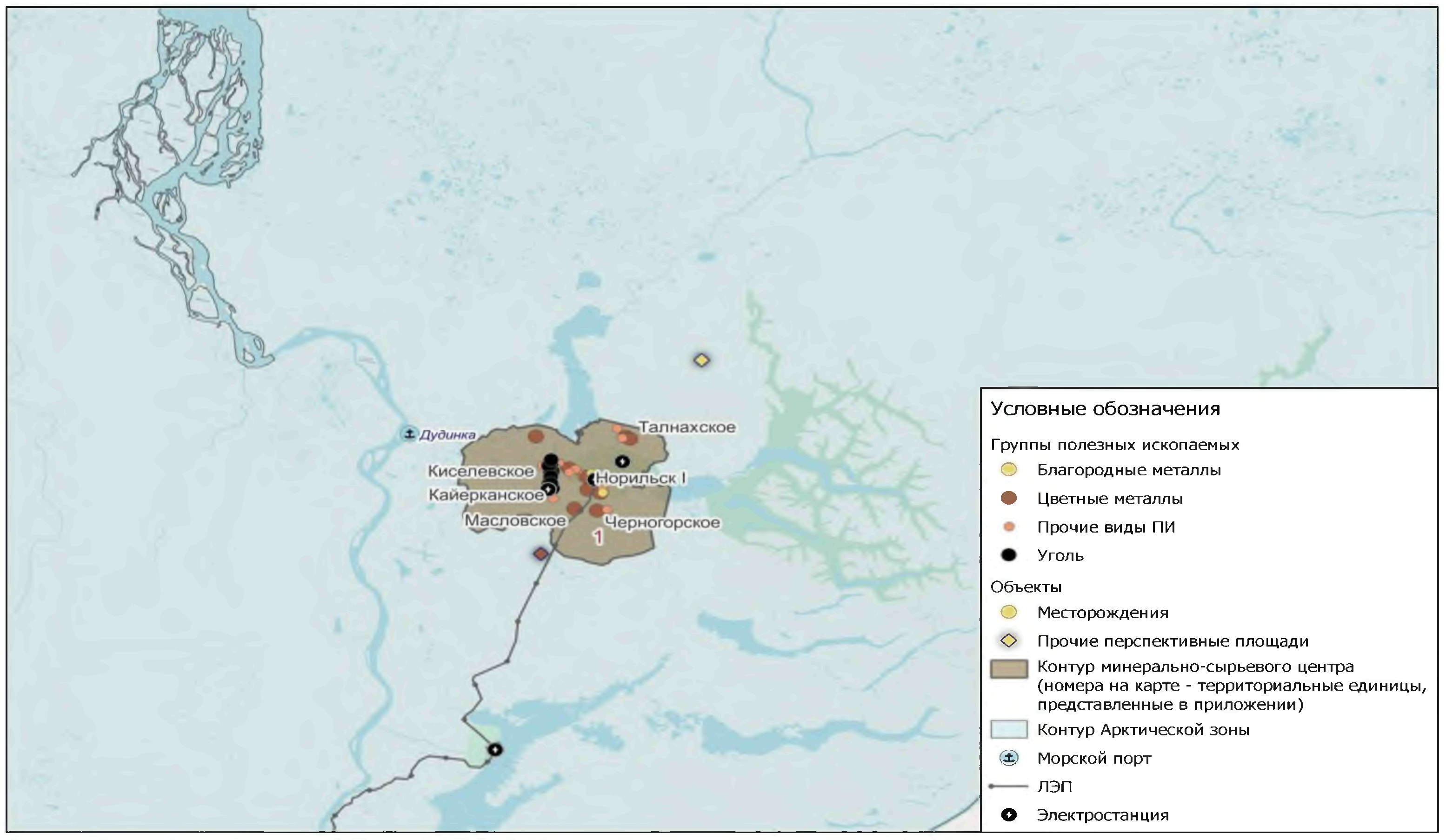Click the Масловское deposit label
Viewport: 1446px width, 840px height.
pos(515,520)
